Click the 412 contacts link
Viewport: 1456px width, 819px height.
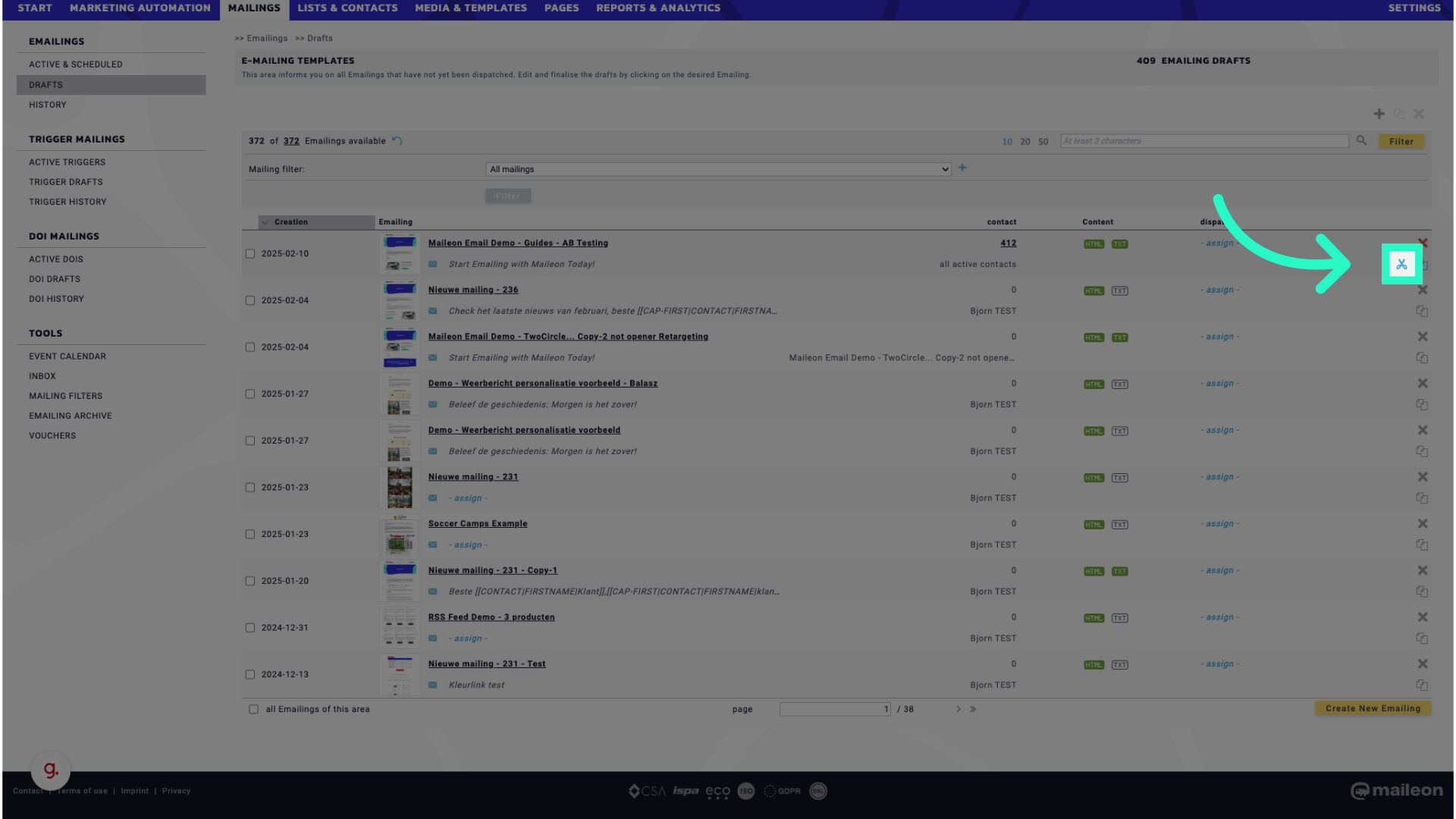point(1008,243)
